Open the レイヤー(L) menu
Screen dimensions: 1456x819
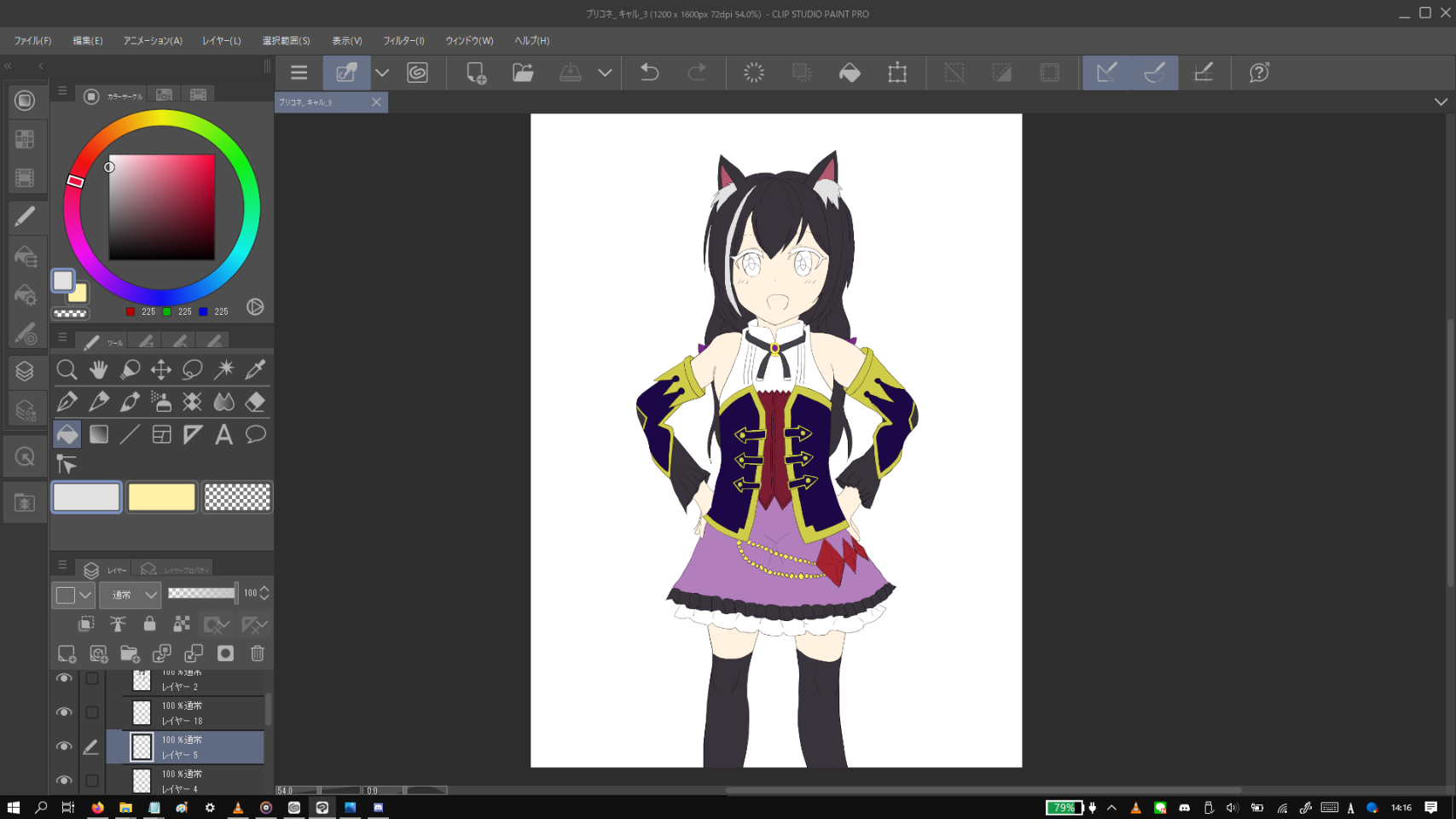tap(221, 41)
